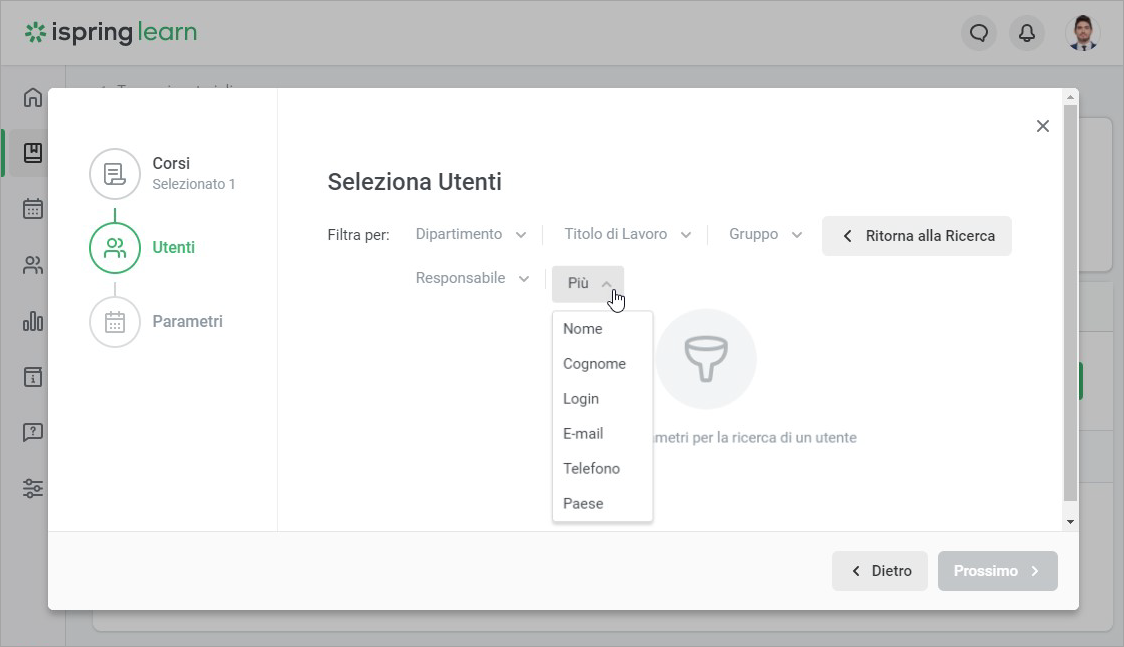The image size is (1124, 647).
Task: Close the Seleziona Utenti dialog
Action: tap(1043, 126)
